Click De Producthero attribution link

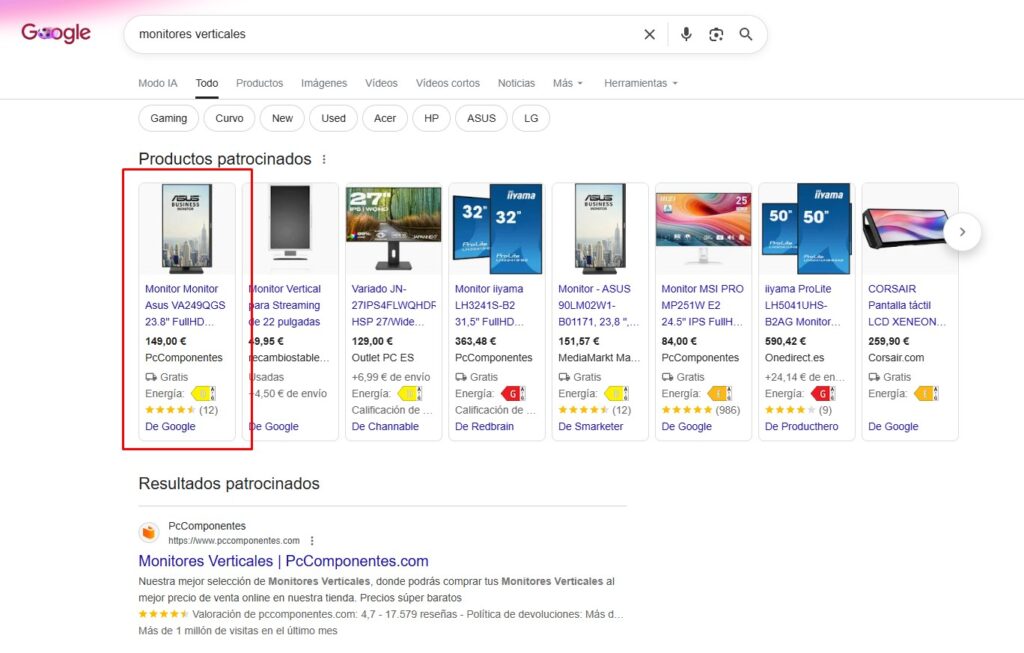point(801,426)
